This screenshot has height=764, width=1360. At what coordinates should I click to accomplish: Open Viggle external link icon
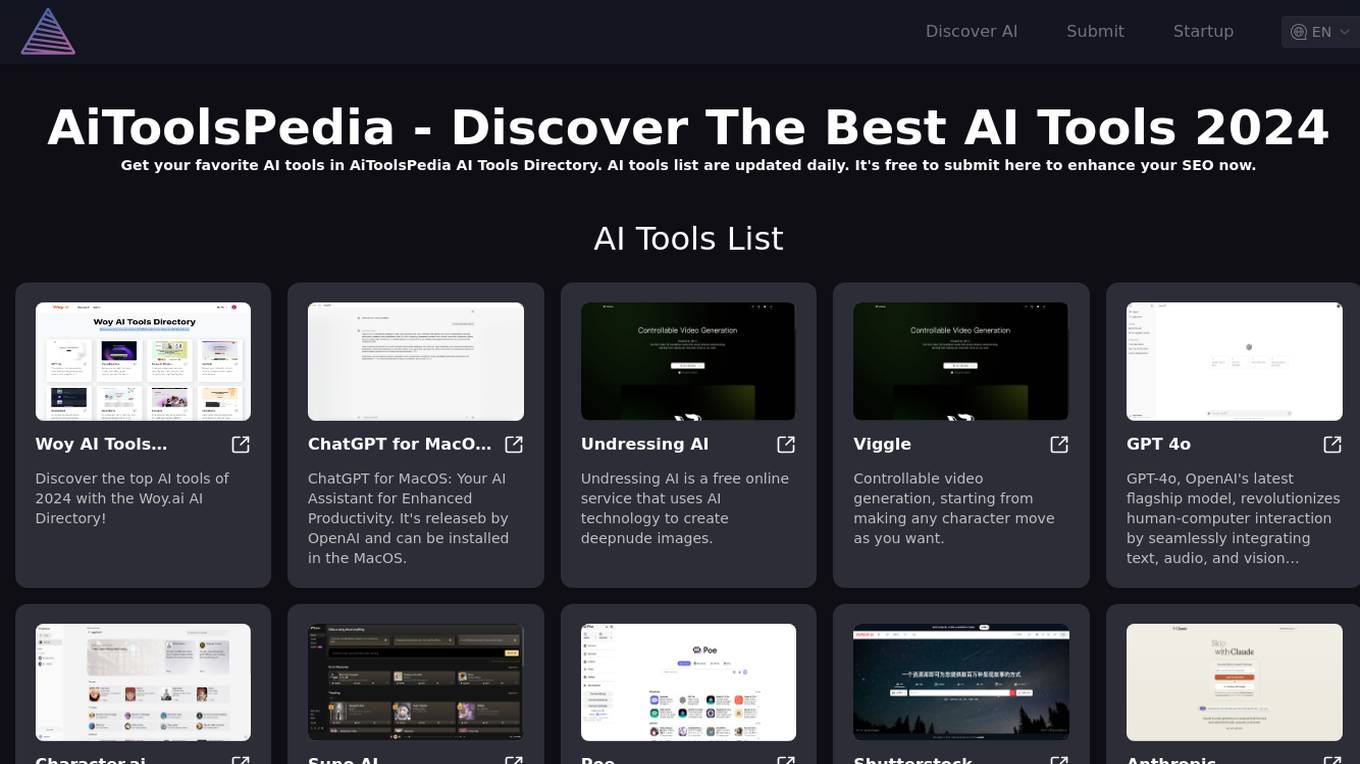coord(1059,444)
